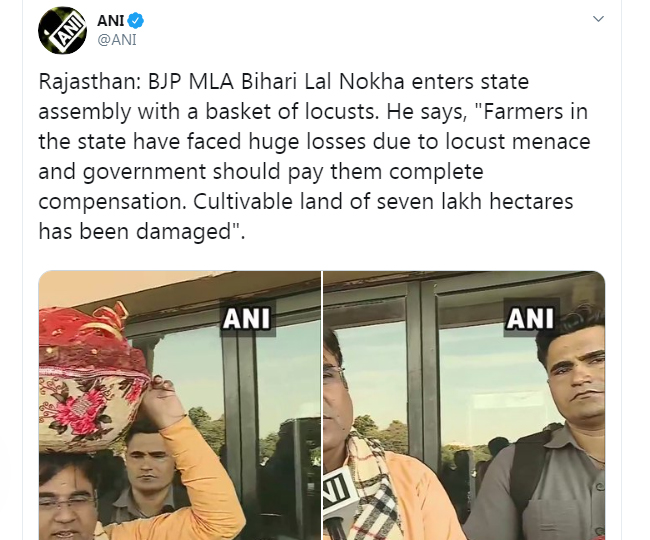
Task: Click the ANI watermark on left photo
Action: pos(246,318)
